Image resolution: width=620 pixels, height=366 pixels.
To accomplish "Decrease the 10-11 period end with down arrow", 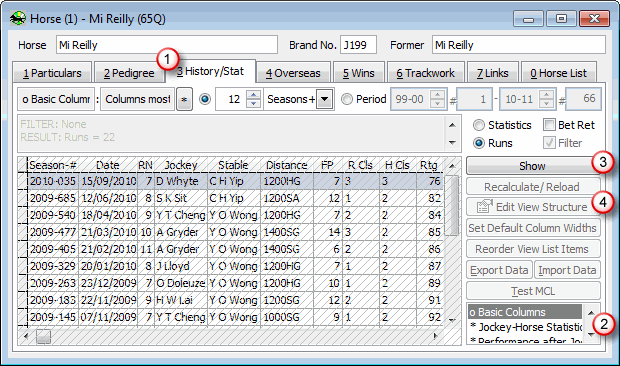I will coord(546,104).
